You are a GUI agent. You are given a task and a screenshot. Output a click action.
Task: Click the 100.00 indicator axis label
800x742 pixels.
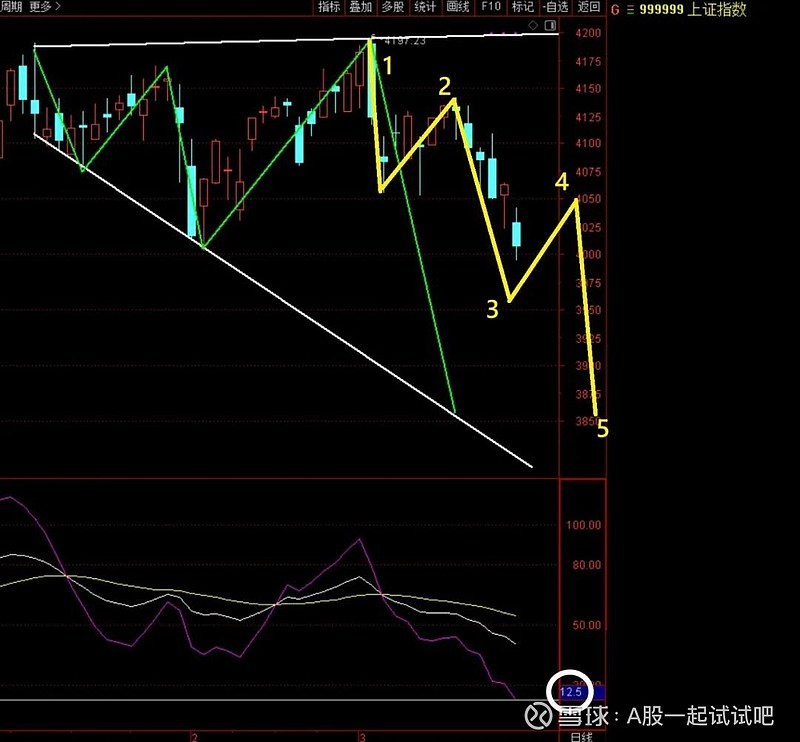(x=584, y=525)
